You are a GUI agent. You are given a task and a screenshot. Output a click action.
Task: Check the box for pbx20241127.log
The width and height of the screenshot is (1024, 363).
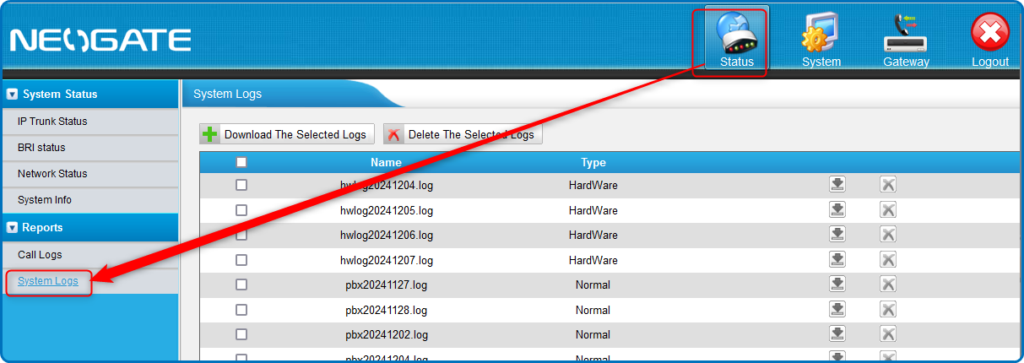[241, 285]
